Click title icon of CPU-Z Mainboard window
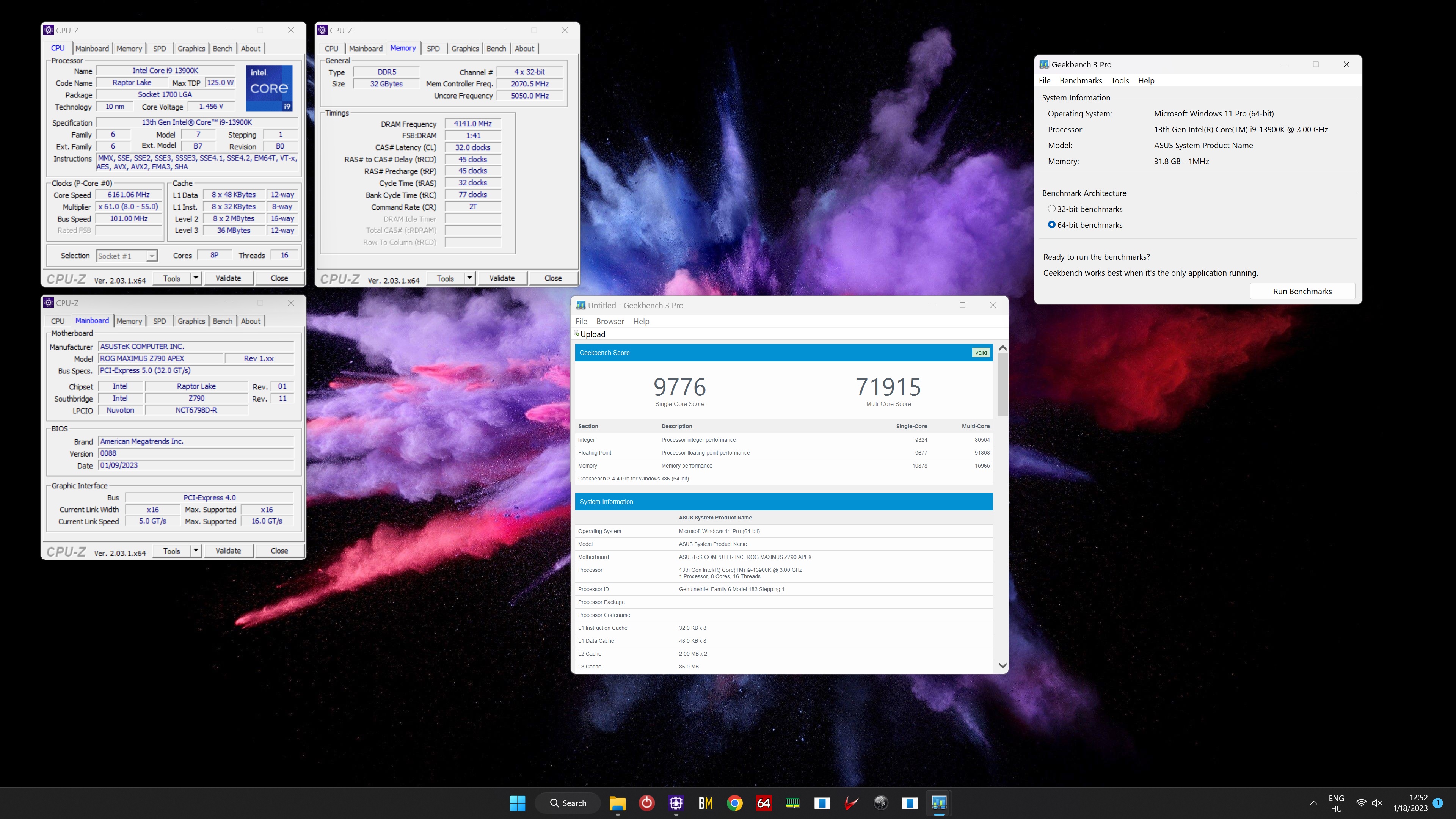The height and width of the screenshot is (819, 1456). coord(49,303)
